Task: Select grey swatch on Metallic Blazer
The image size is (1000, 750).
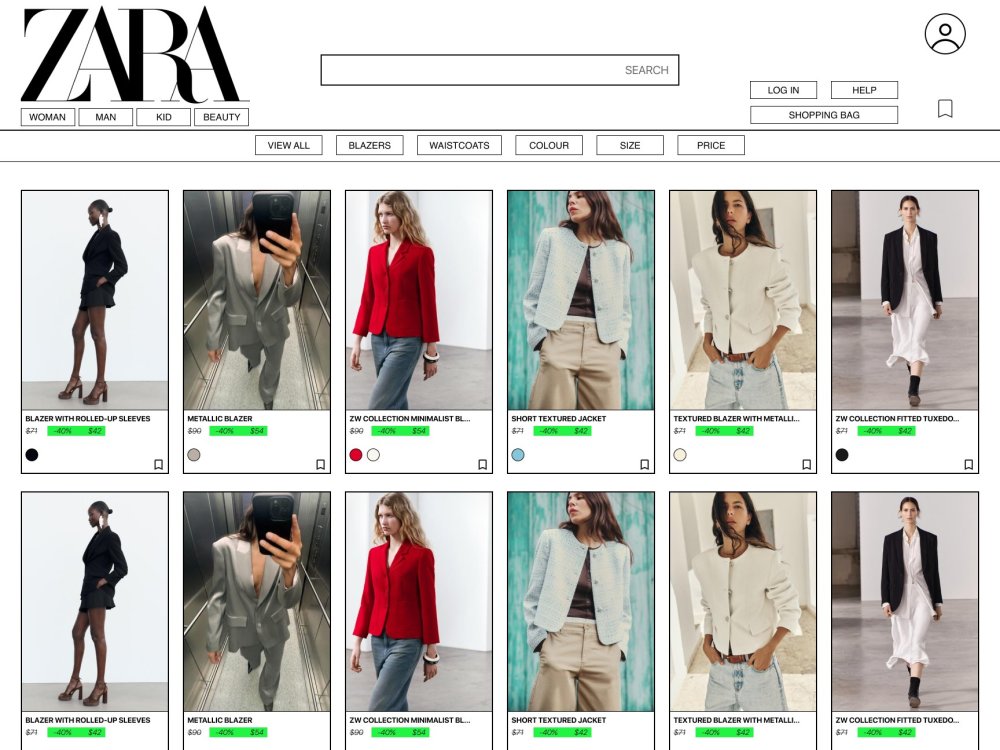Action: (194, 455)
